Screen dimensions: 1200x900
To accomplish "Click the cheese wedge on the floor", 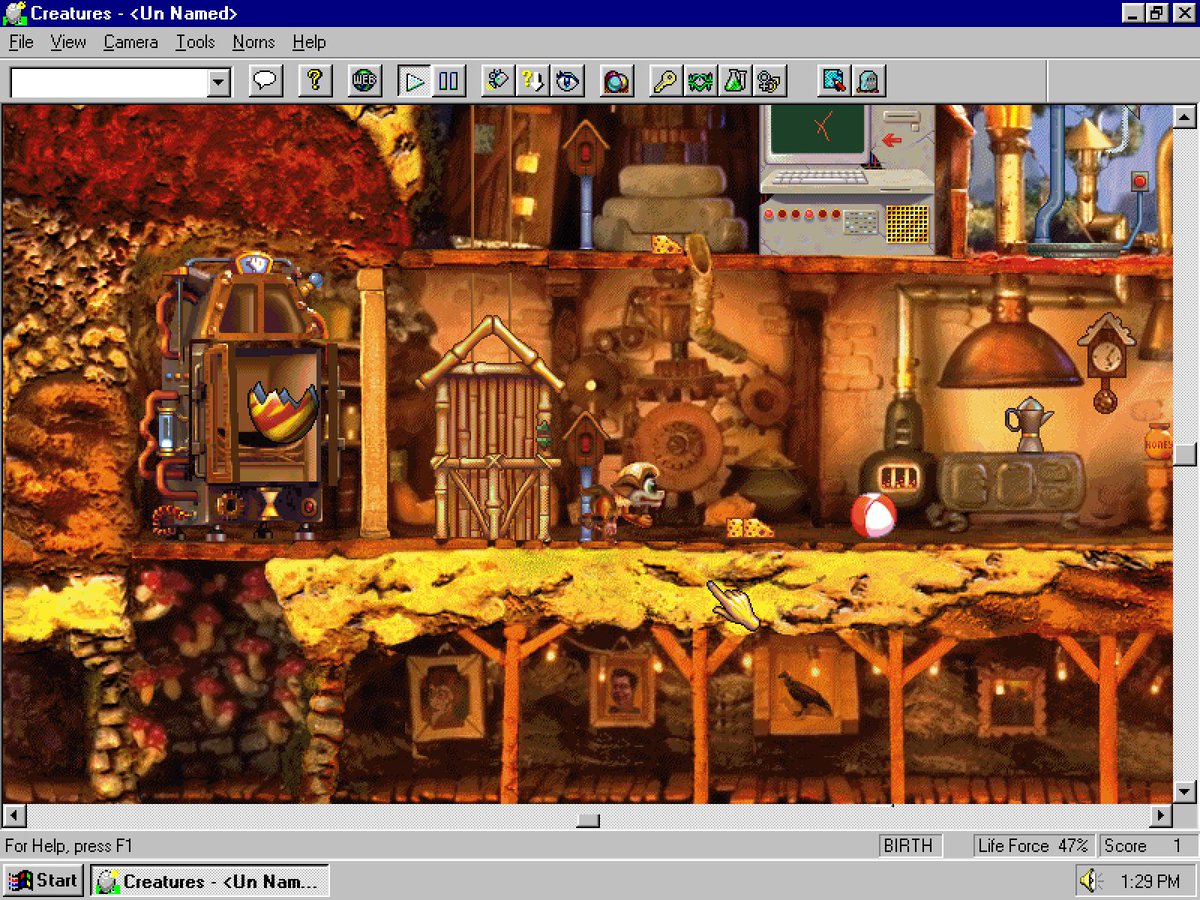I will [x=750, y=528].
